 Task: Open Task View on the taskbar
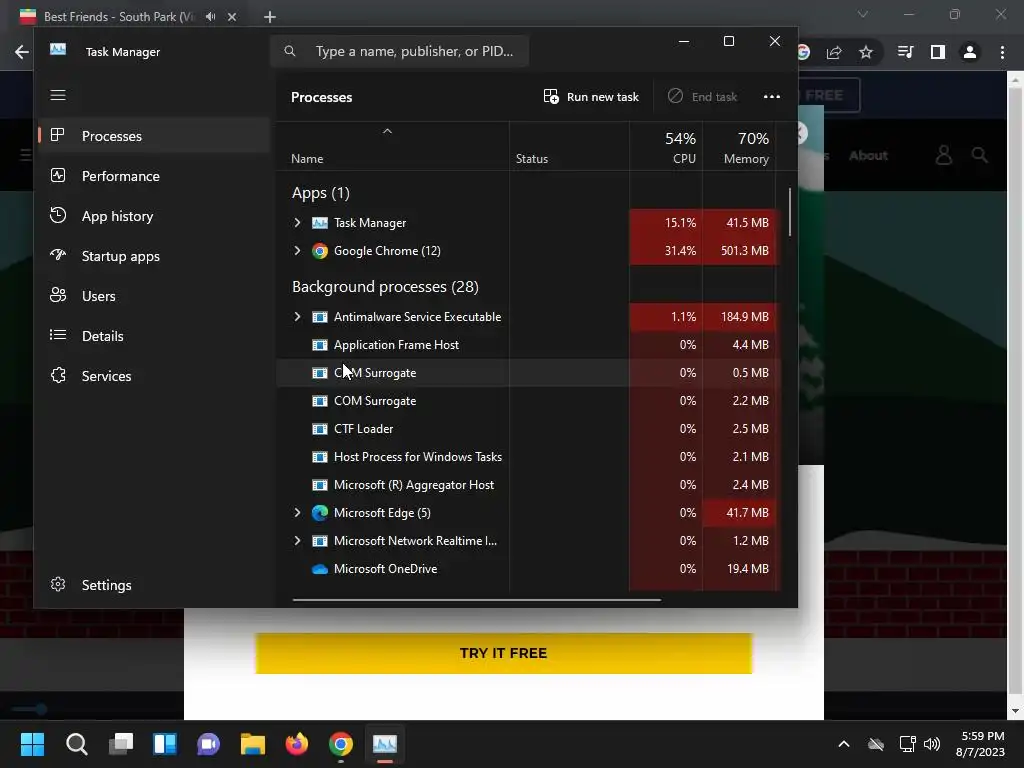coord(121,744)
